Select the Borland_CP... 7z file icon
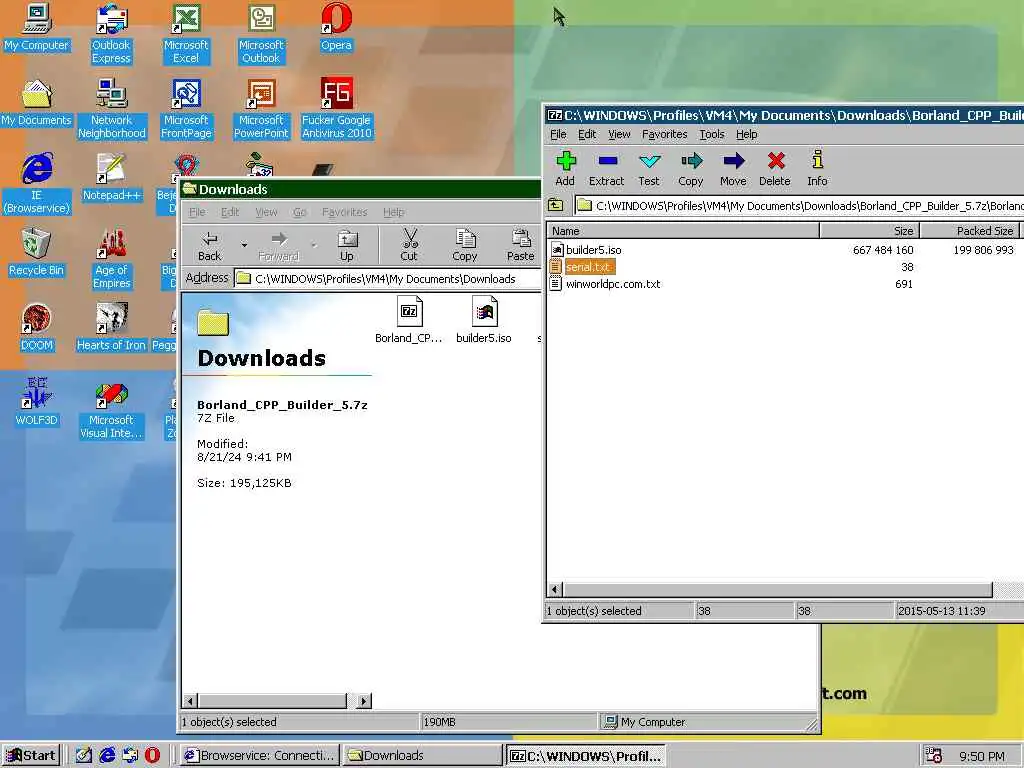The image size is (1024, 768). tap(409, 319)
